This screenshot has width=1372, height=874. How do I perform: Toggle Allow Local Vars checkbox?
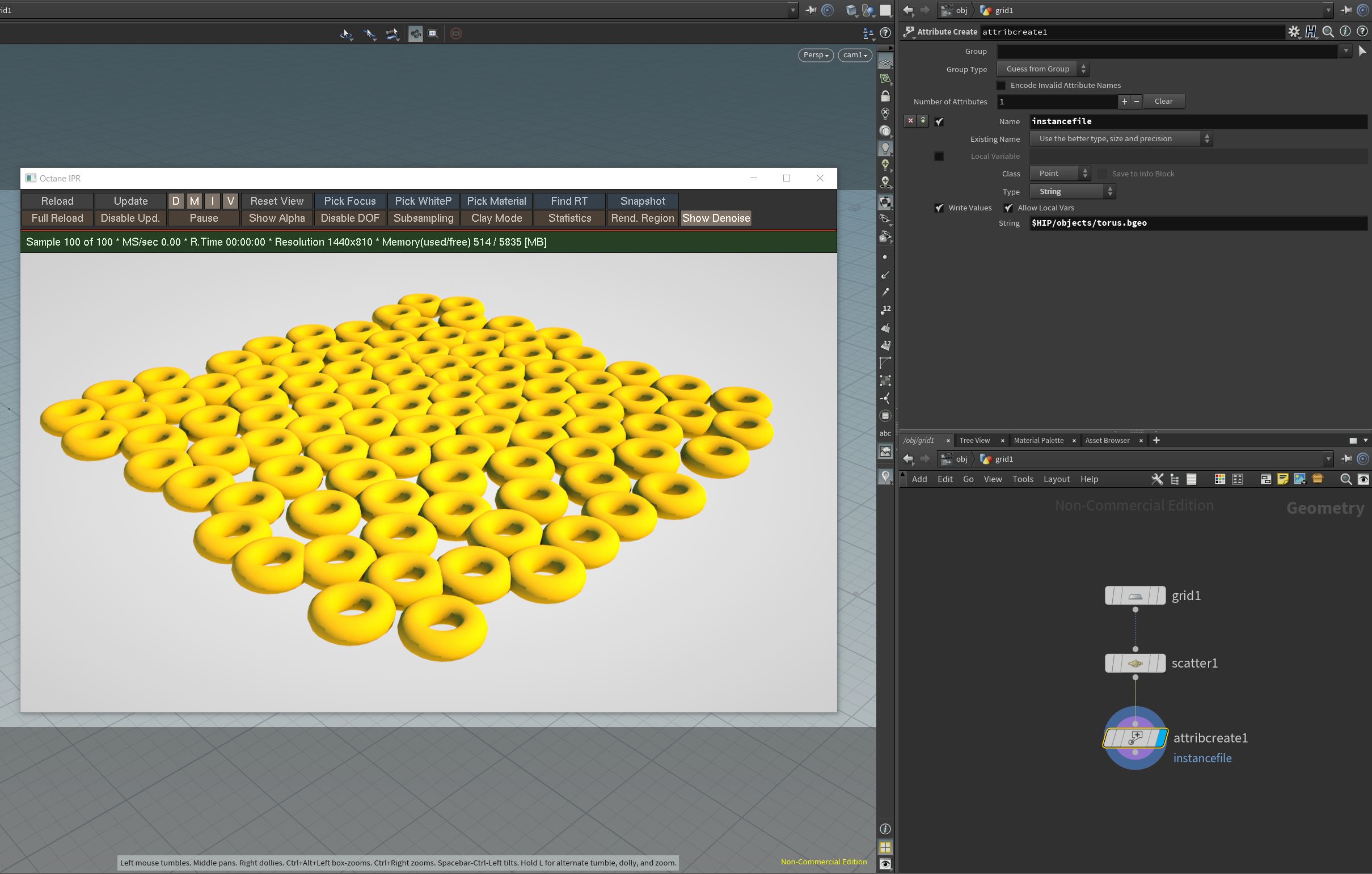(1008, 208)
